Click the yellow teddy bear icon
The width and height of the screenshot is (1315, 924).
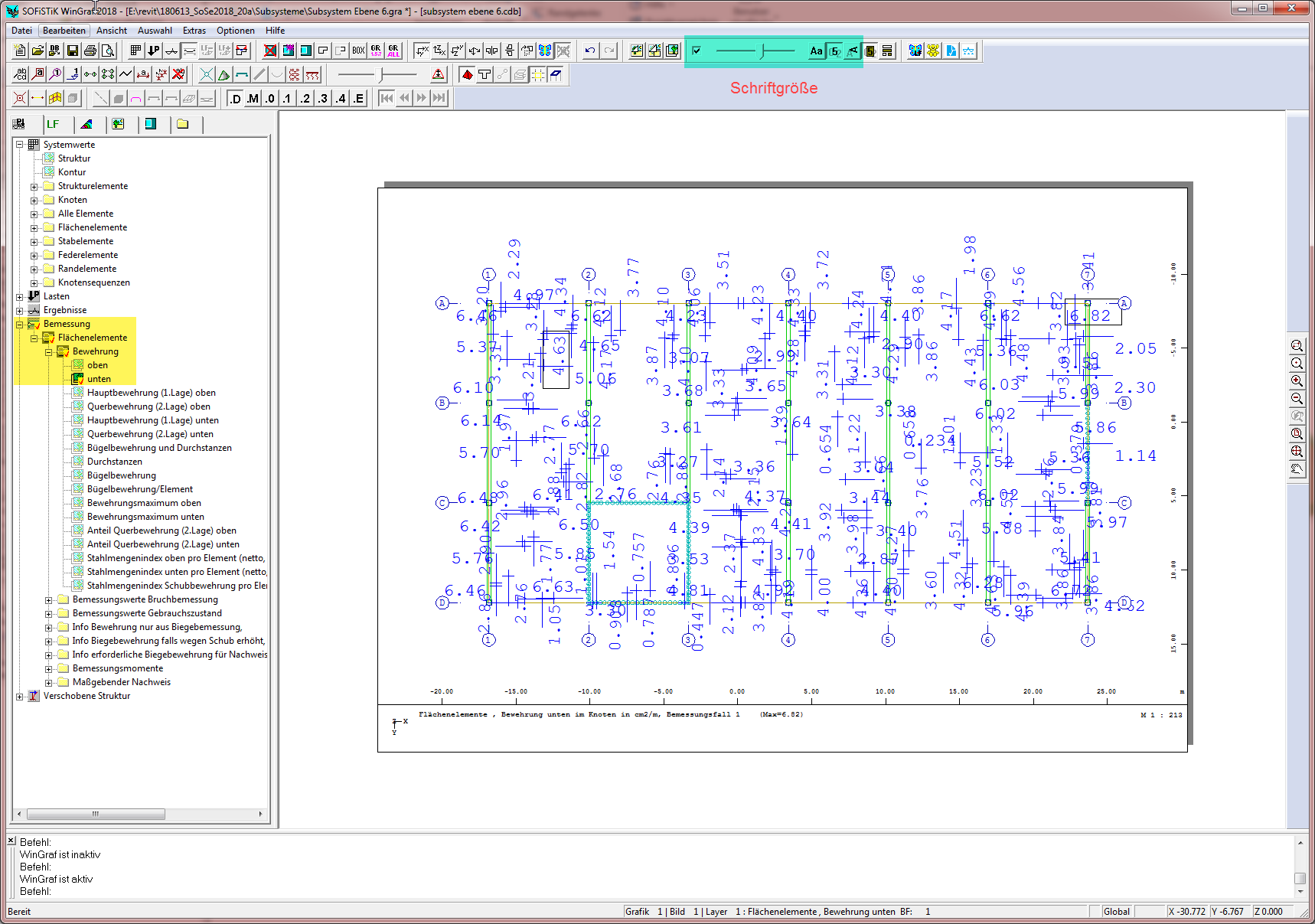(933, 51)
